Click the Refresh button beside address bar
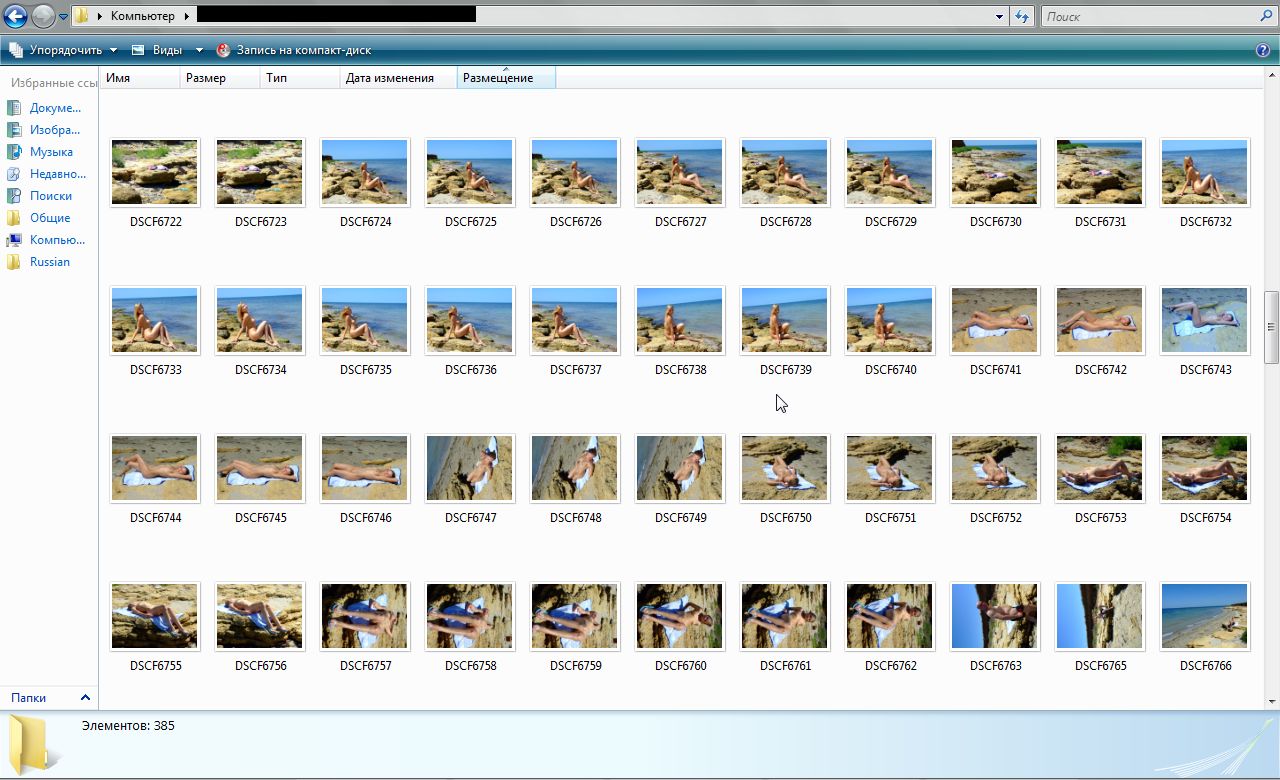The width and height of the screenshot is (1280, 780). point(1021,16)
